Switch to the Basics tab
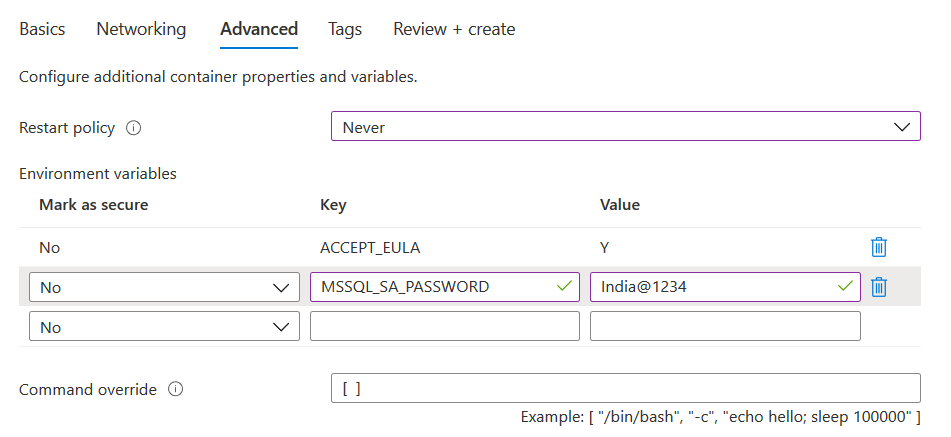This screenshot has height=437, width=951. click(42, 29)
